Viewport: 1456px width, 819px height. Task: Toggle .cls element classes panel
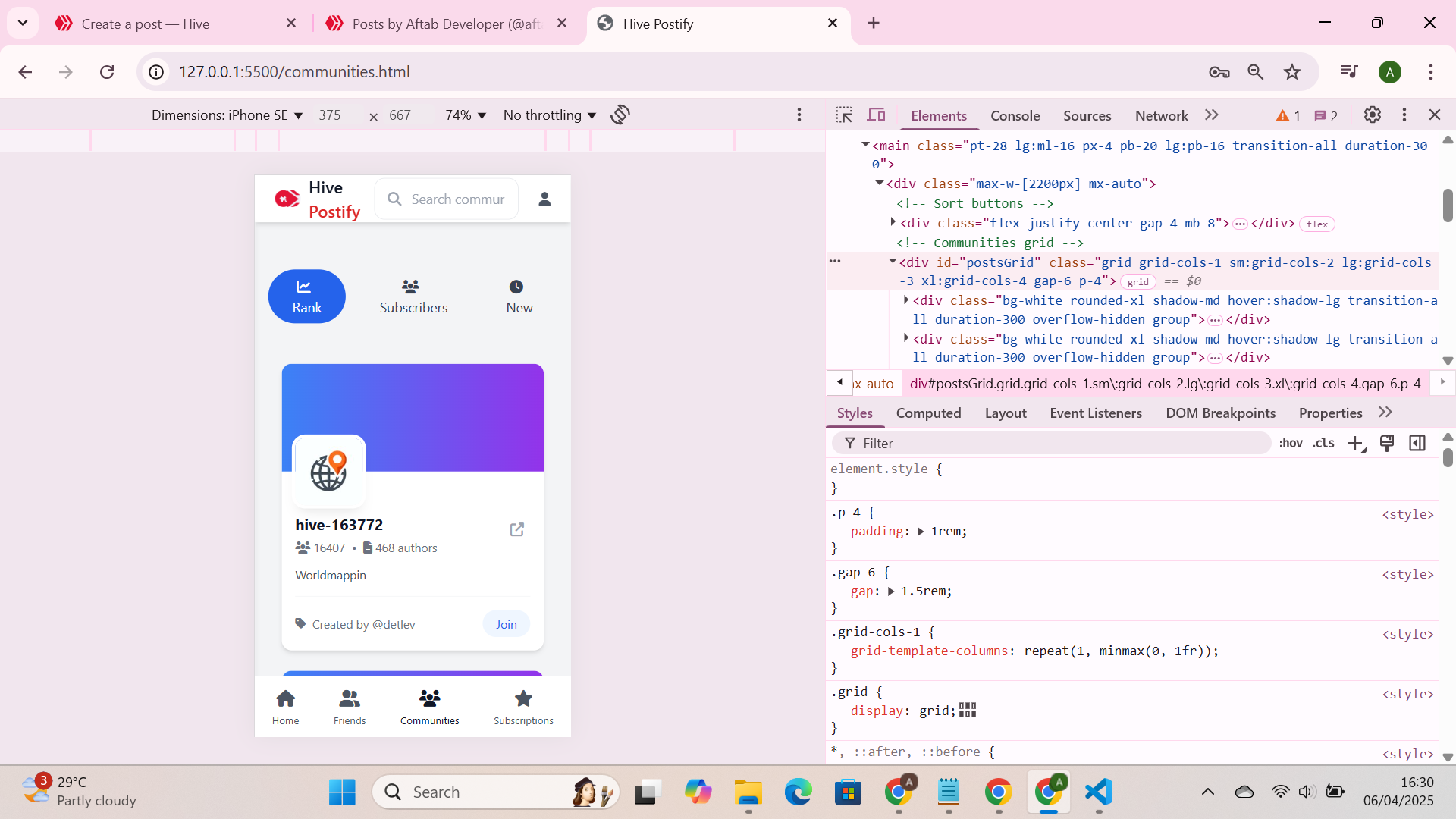(1324, 444)
